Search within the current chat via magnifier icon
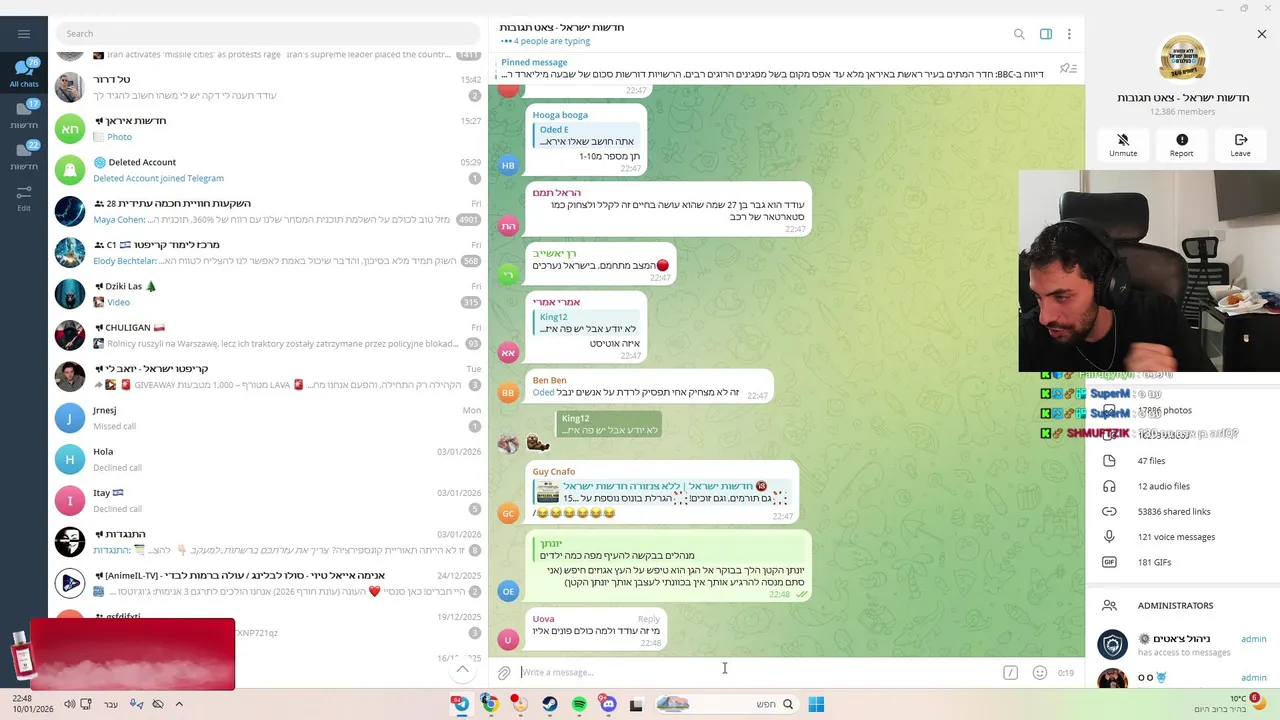 (1019, 34)
